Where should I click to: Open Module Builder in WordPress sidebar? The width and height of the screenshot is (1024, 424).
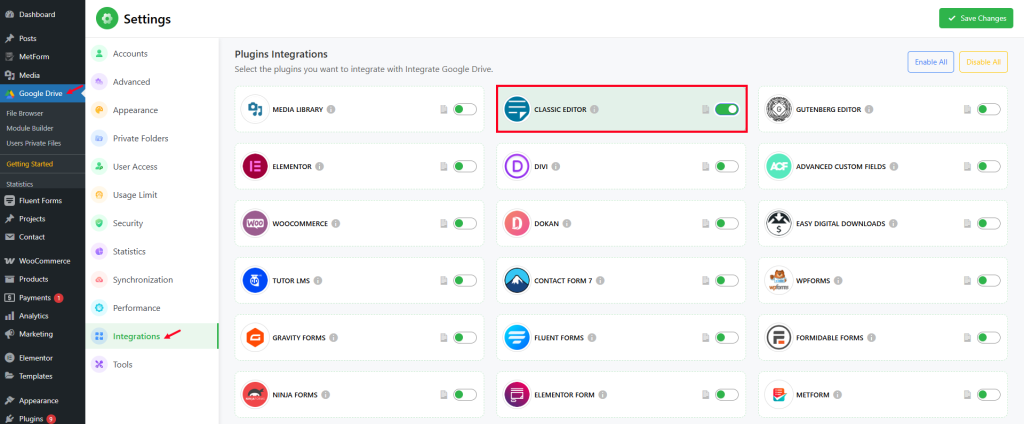tap(30, 128)
